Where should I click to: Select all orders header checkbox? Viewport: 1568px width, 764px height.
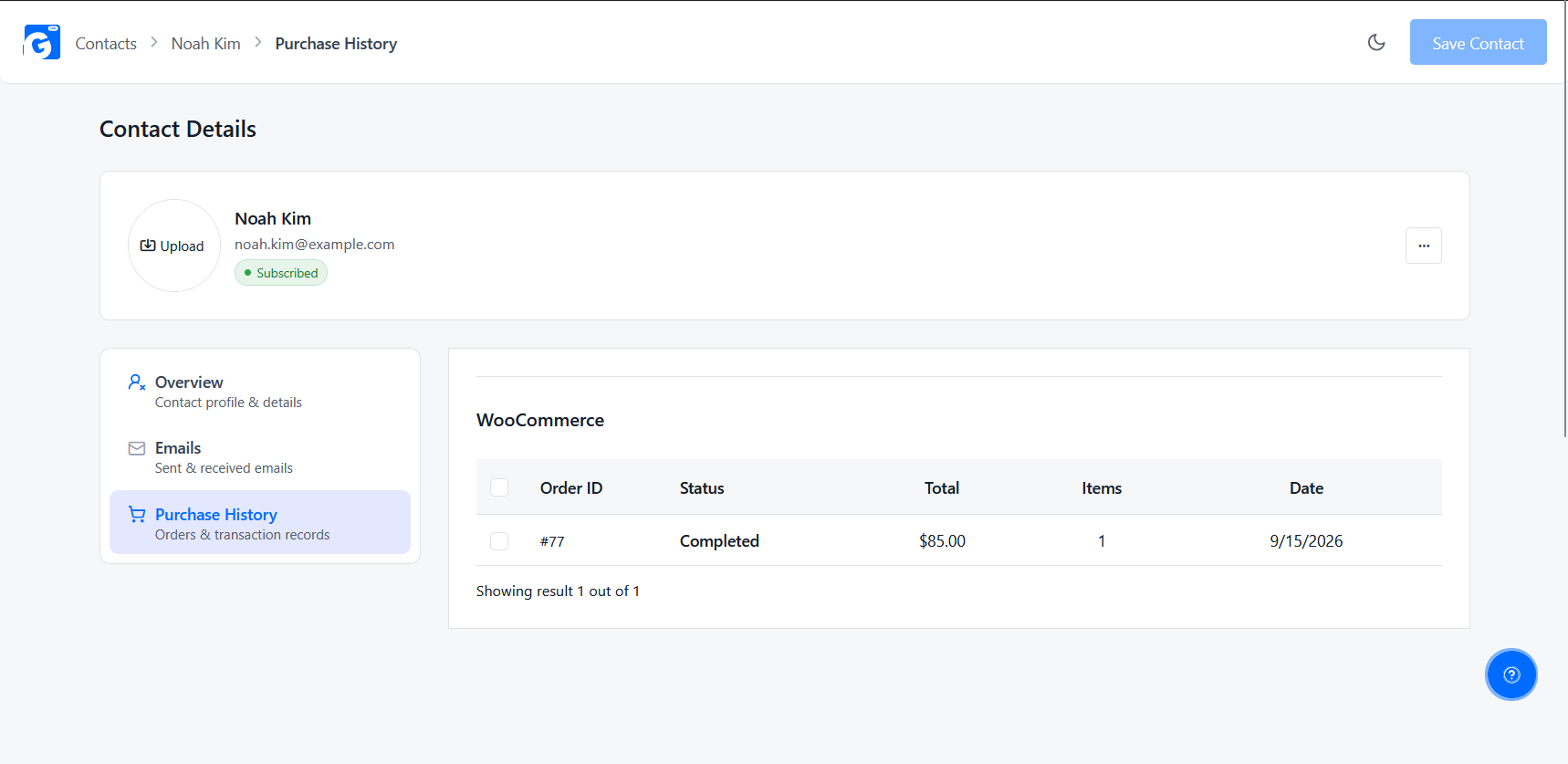pyautogui.click(x=499, y=487)
